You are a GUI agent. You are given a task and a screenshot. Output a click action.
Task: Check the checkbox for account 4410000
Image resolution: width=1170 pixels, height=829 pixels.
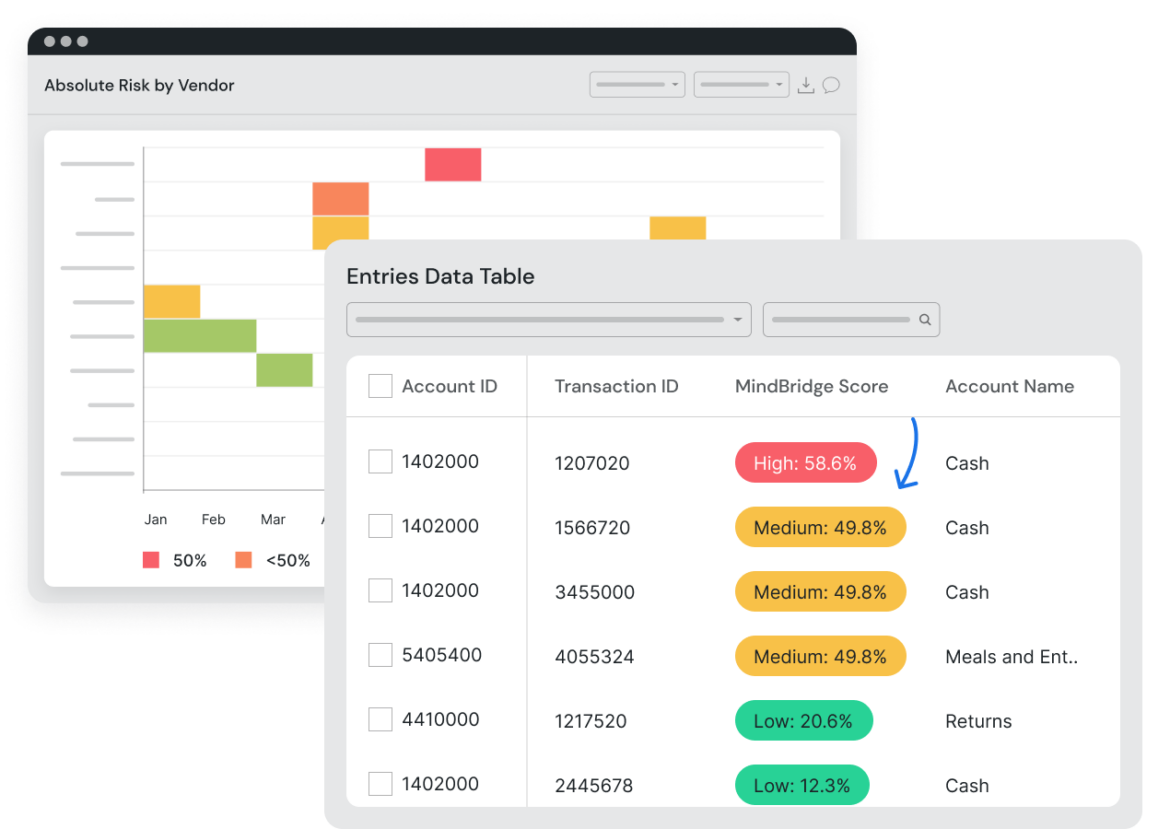tap(380, 719)
